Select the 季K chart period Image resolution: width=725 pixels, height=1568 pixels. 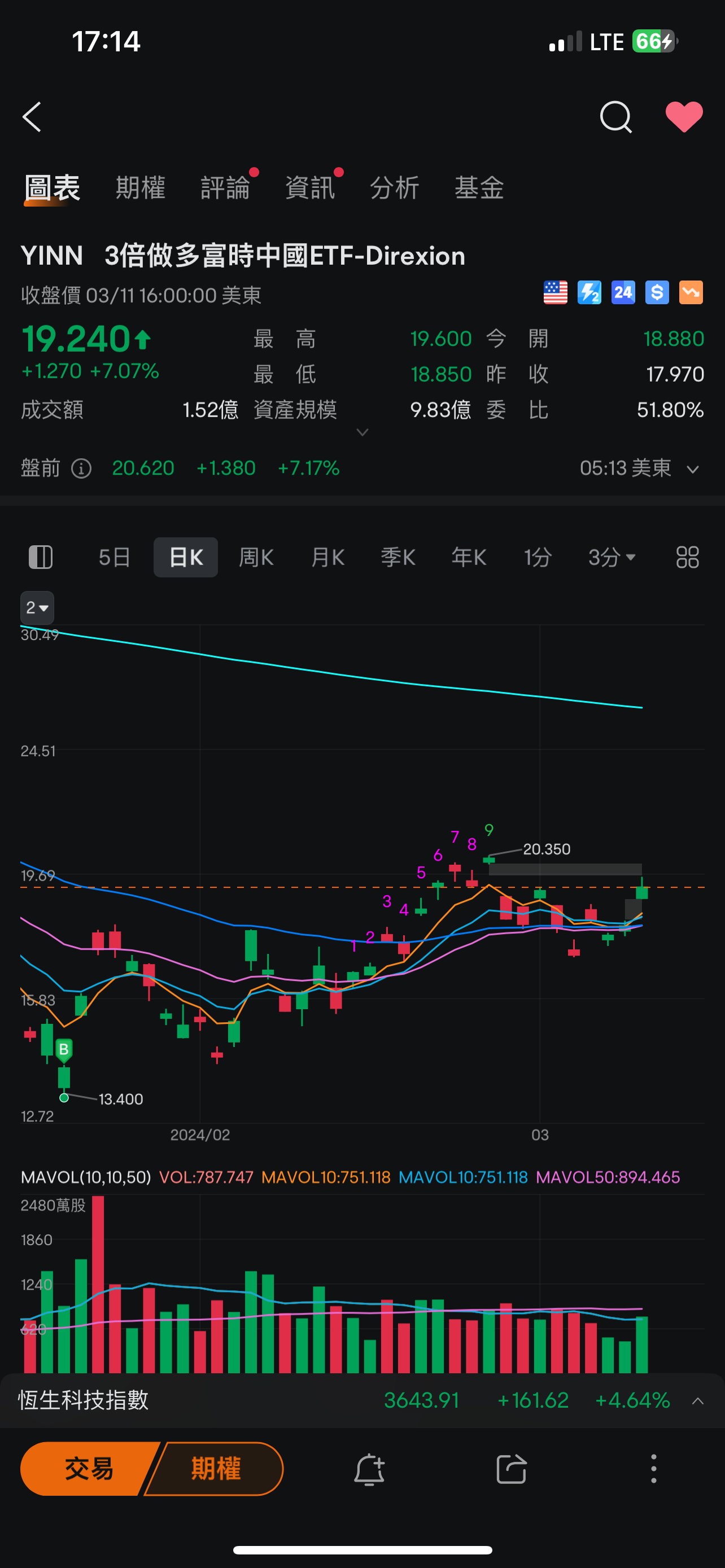(398, 557)
